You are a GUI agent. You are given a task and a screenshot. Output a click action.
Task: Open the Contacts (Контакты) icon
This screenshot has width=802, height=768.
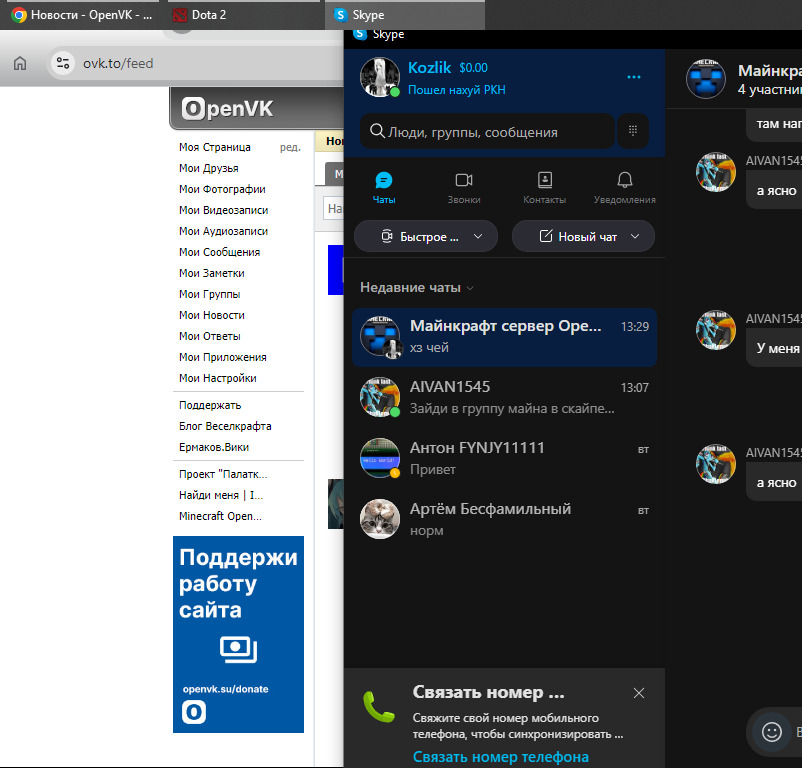(x=545, y=180)
